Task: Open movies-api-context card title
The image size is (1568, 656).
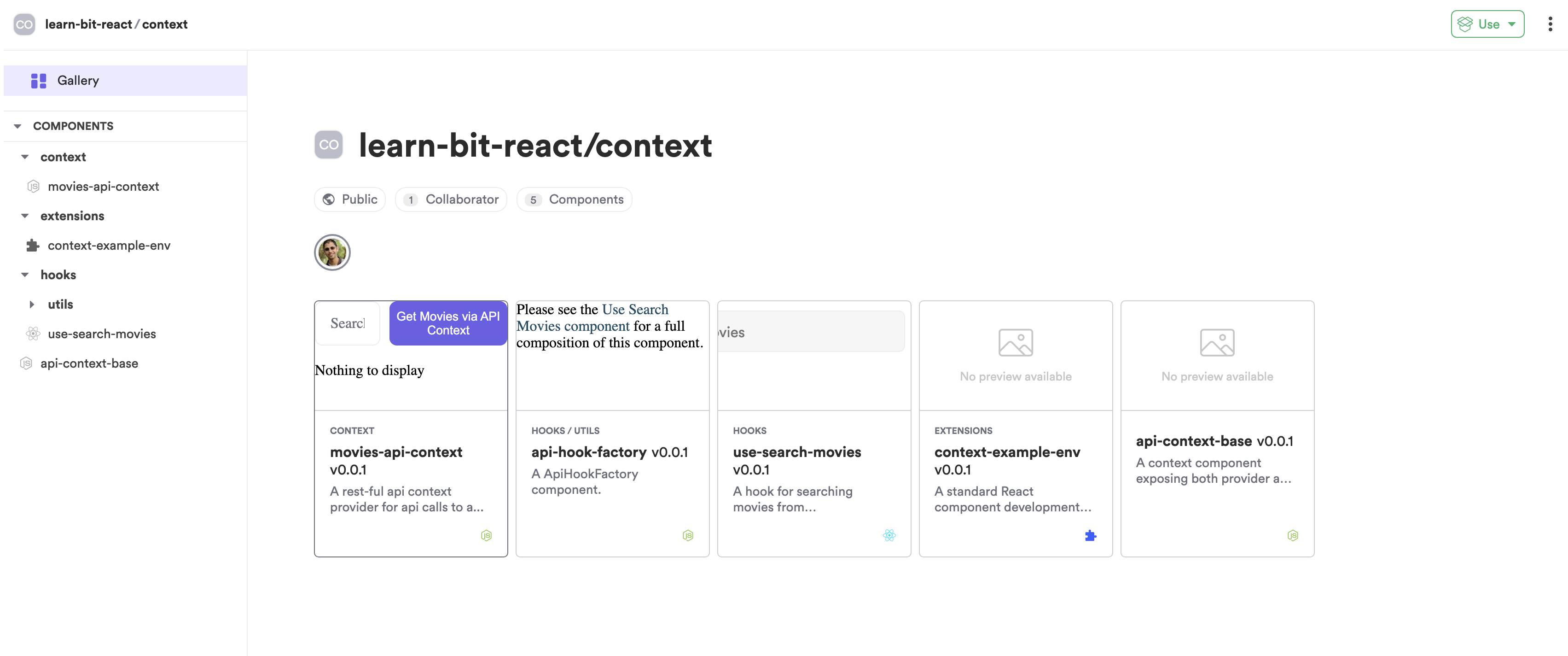Action: pyautogui.click(x=395, y=452)
